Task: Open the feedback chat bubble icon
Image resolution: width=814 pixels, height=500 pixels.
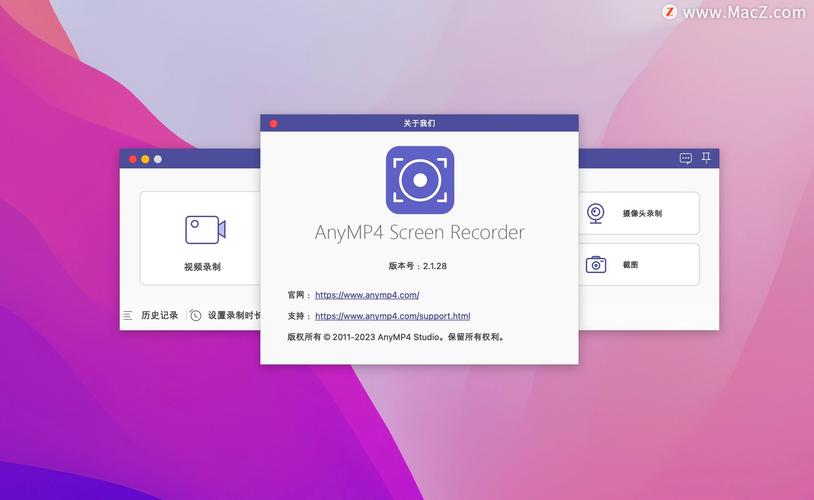Action: coord(685,158)
